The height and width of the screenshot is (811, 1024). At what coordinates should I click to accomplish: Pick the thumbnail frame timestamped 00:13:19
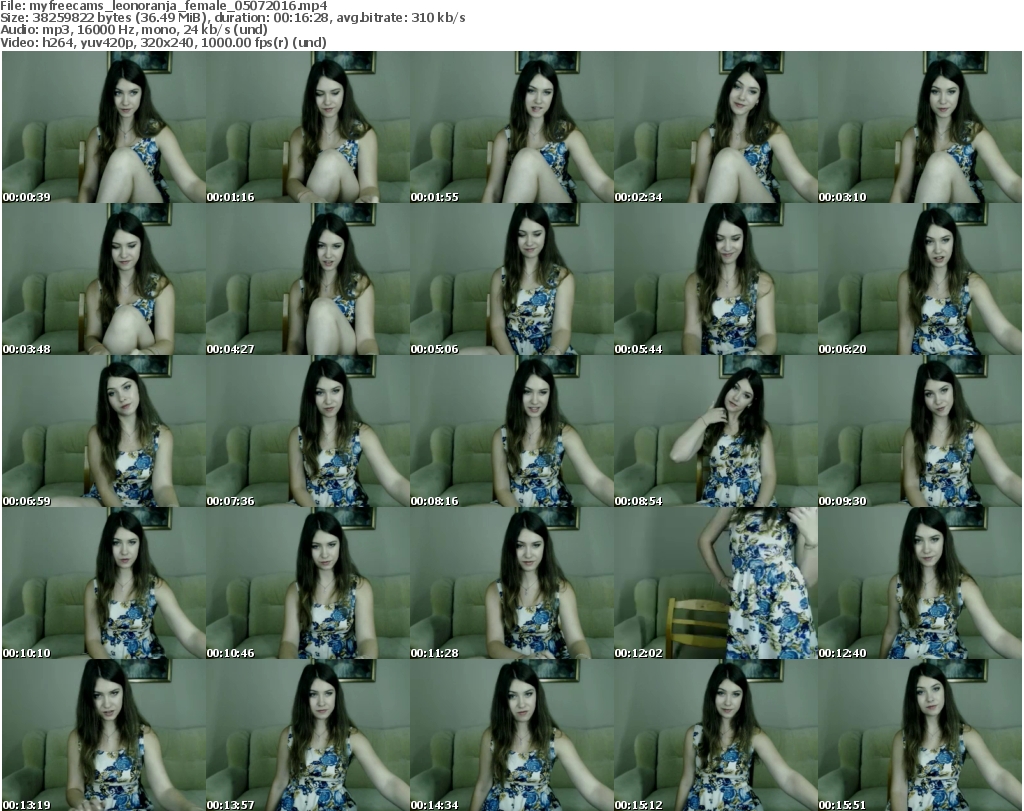104,735
